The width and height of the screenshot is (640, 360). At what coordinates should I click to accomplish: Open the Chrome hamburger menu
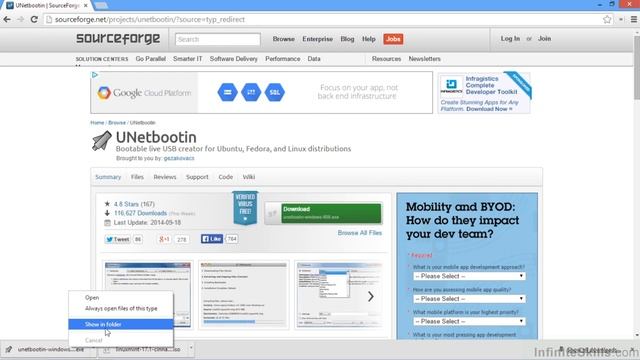(633, 19)
